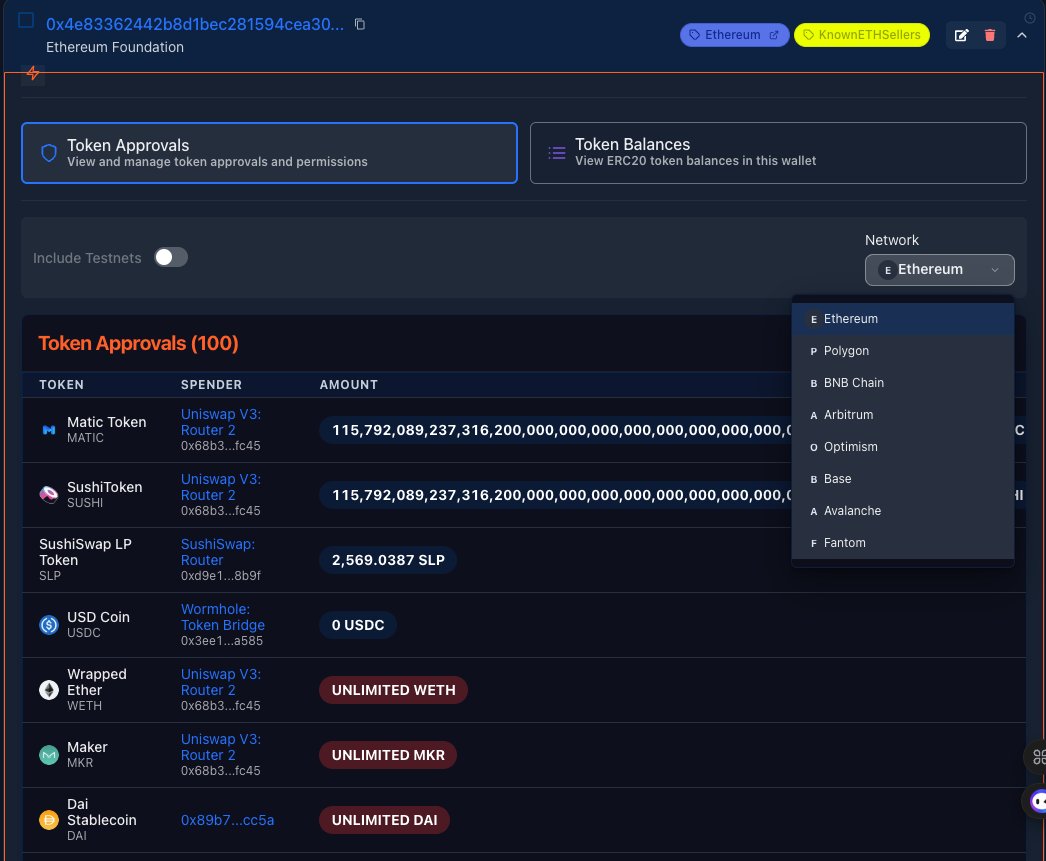
Task: Open the Network dropdown
Action: pos(939,269)
